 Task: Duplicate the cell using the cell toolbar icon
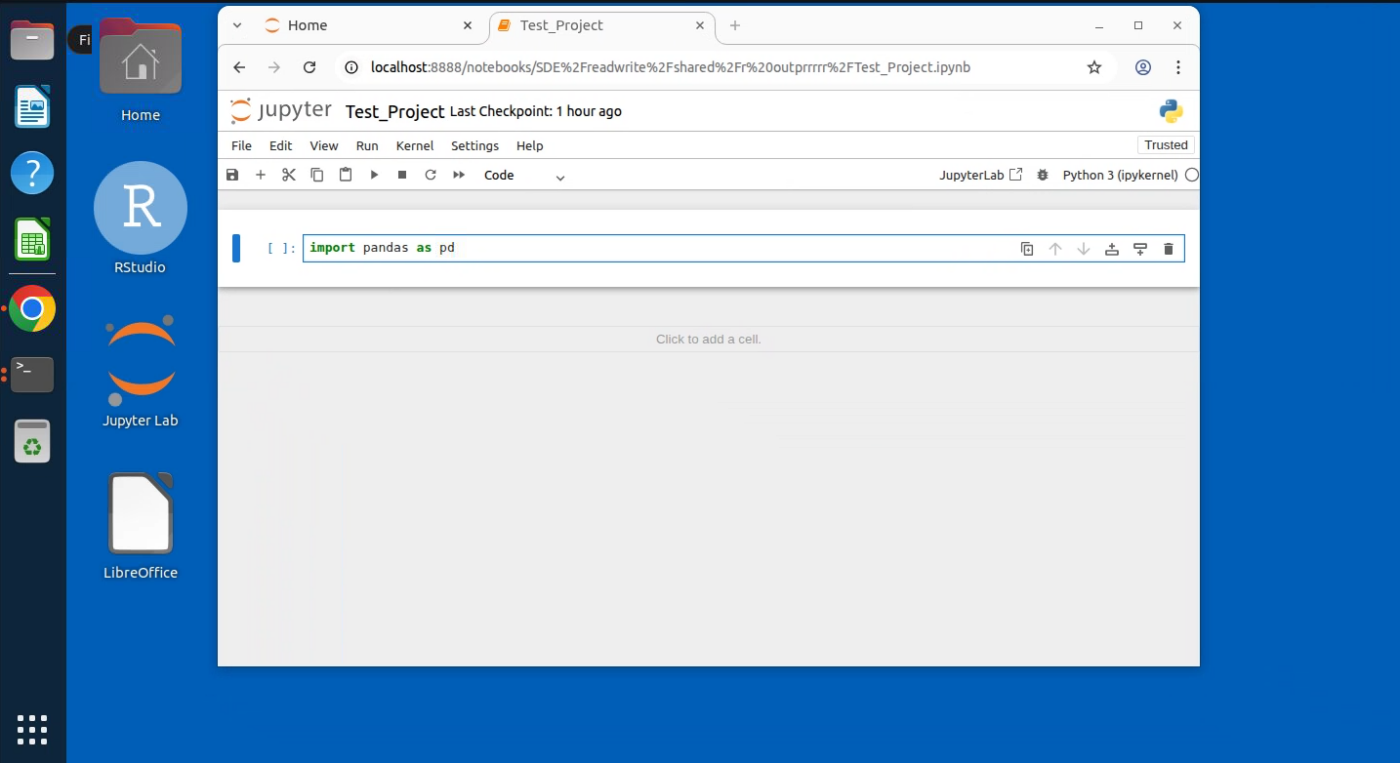pyautogui.click(x=1027, y=249)
